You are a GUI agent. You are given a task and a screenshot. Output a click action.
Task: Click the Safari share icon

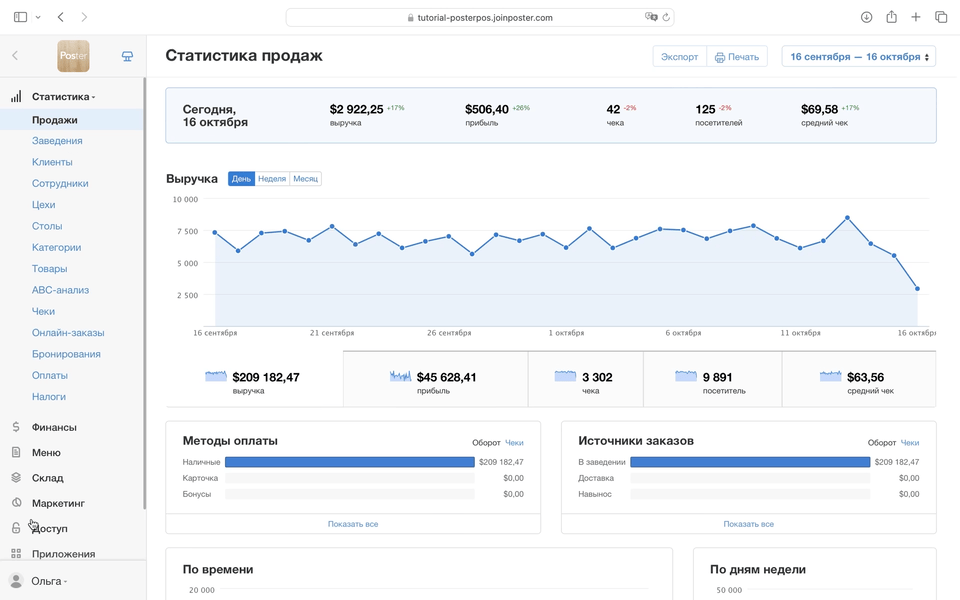pyautogui.click(x=891, y=17)
